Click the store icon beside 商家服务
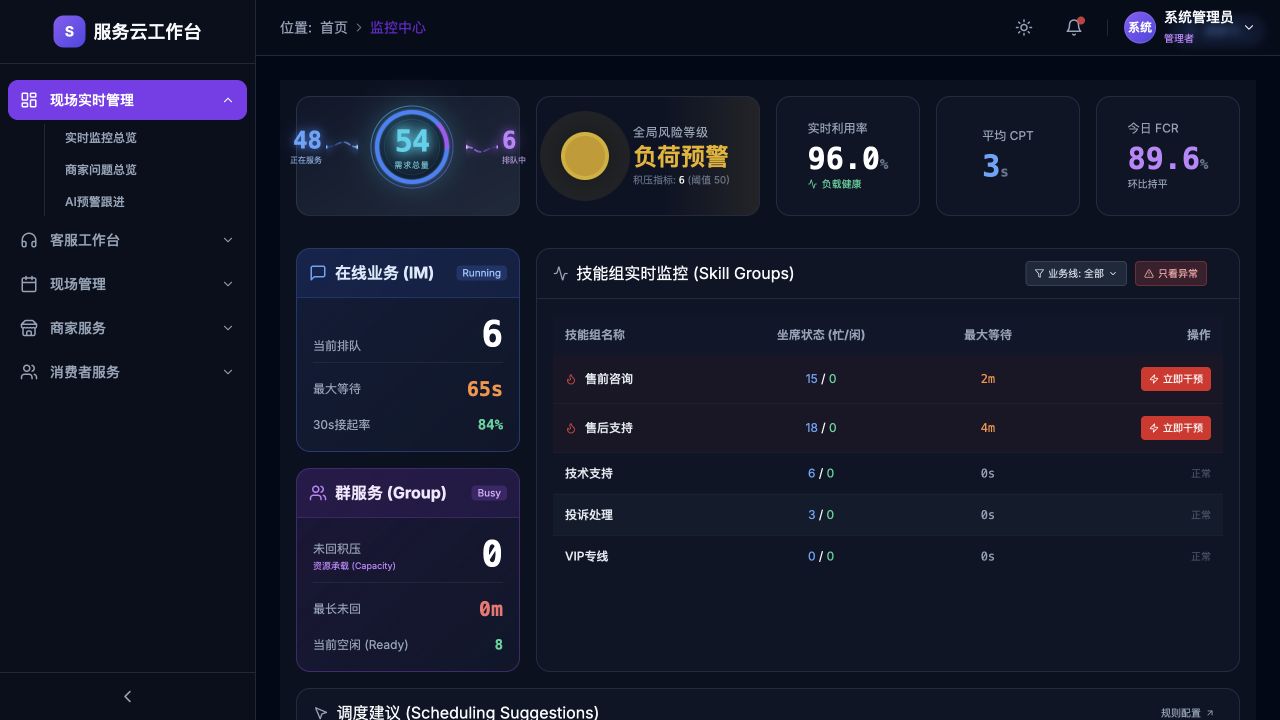Screen dimensions: 1280x720 coord(29,328)
